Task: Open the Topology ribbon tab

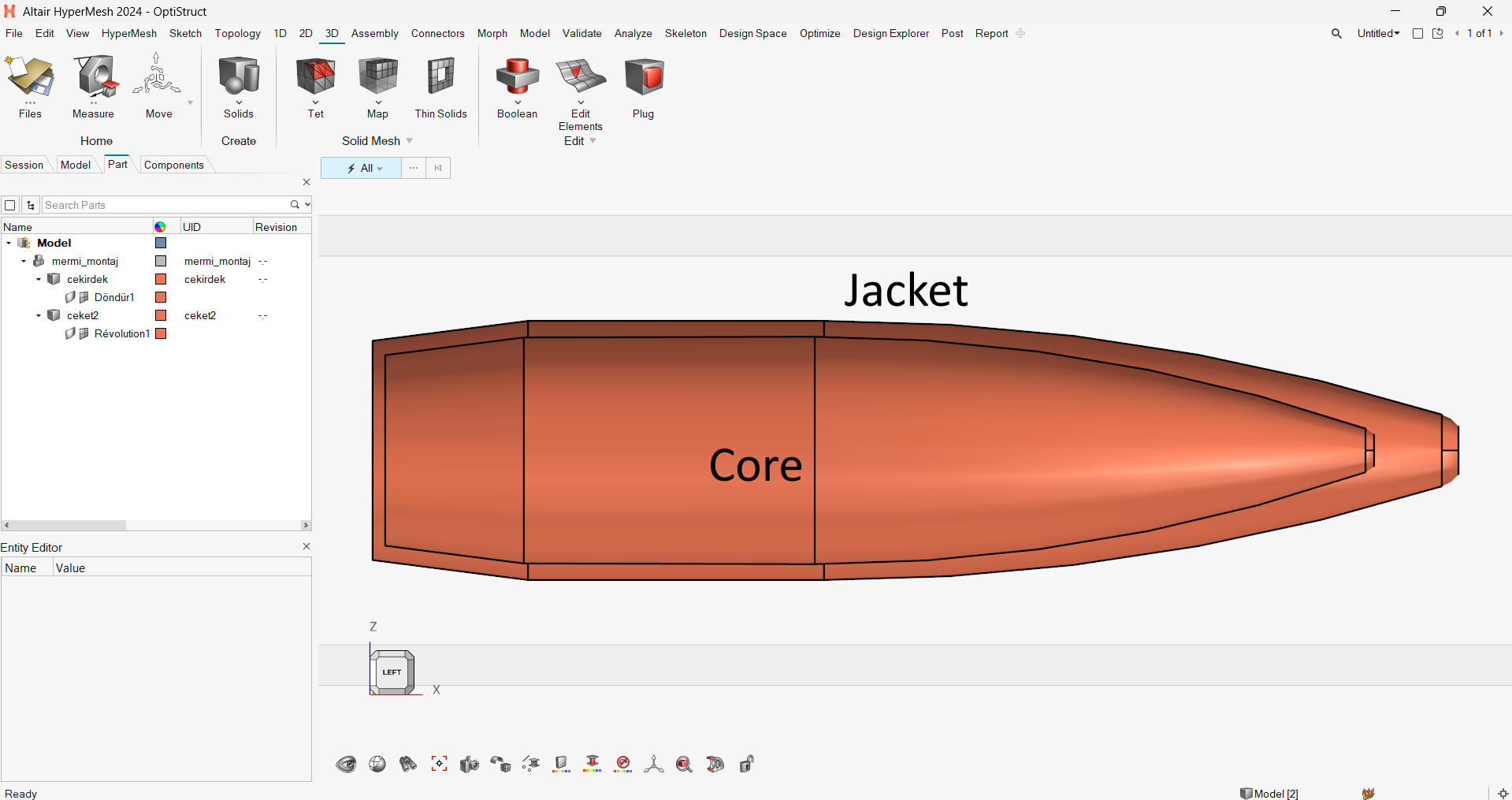Action: pyautogui.click(x=237, y=33)
